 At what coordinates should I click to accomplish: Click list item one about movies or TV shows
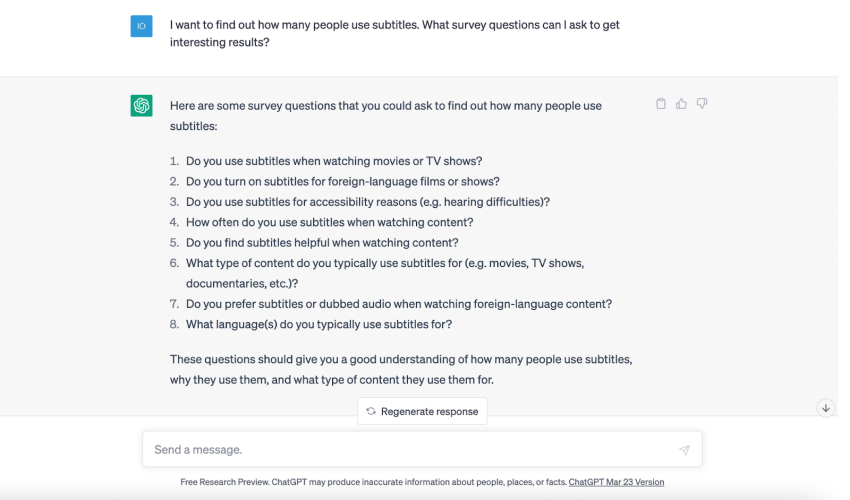click(x=334, y=161)
